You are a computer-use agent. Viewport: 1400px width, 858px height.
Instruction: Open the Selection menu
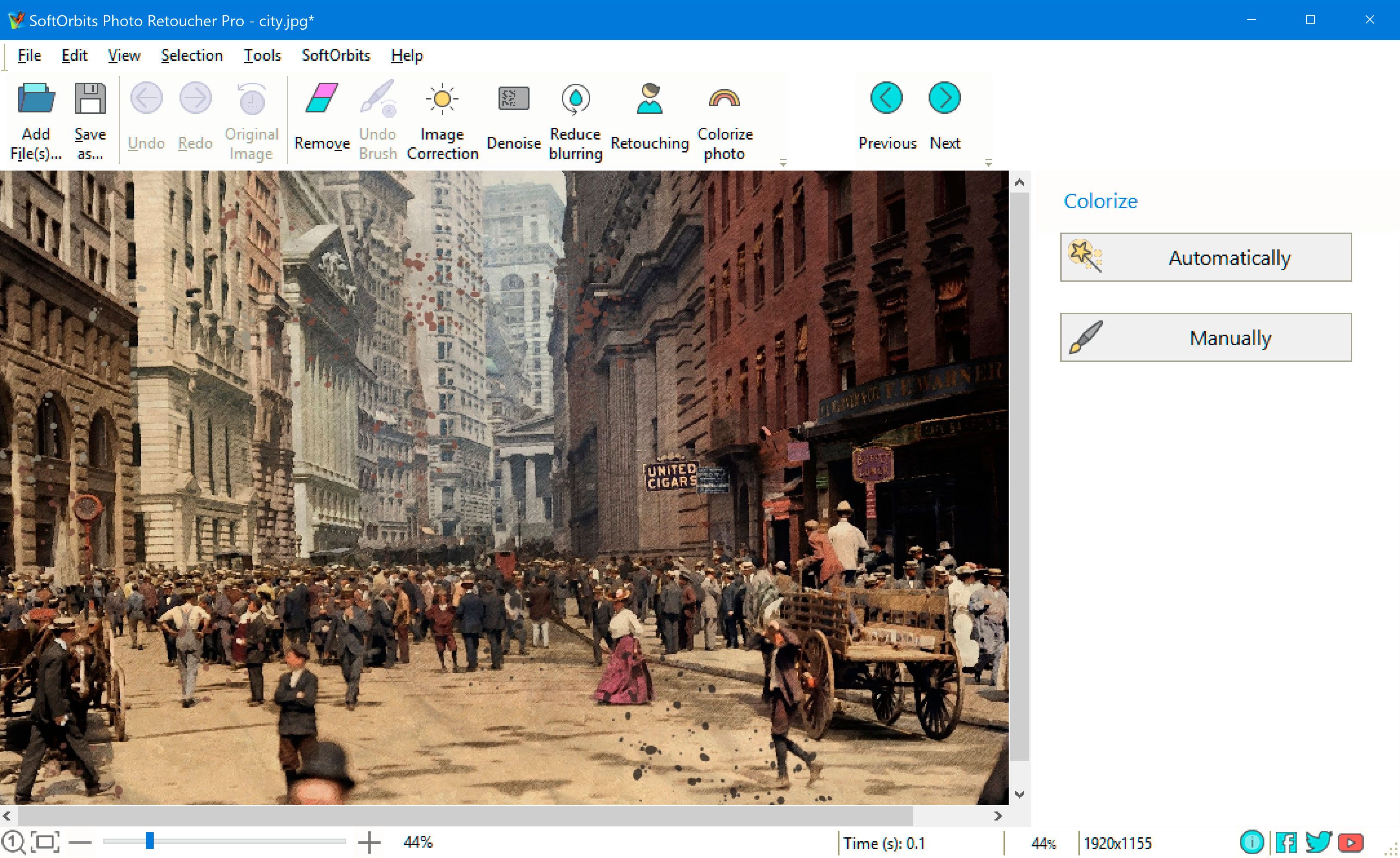click(192, 56)
